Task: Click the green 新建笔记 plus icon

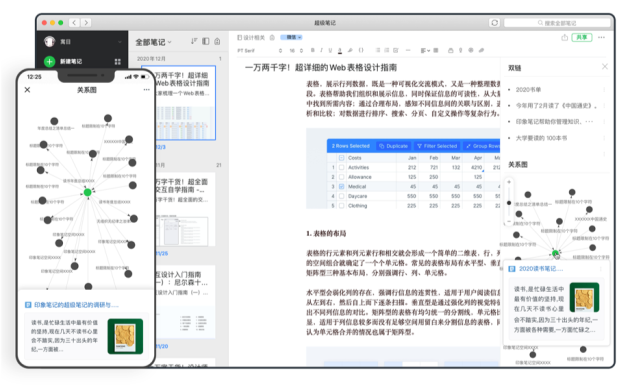Action: coord(49,61)
